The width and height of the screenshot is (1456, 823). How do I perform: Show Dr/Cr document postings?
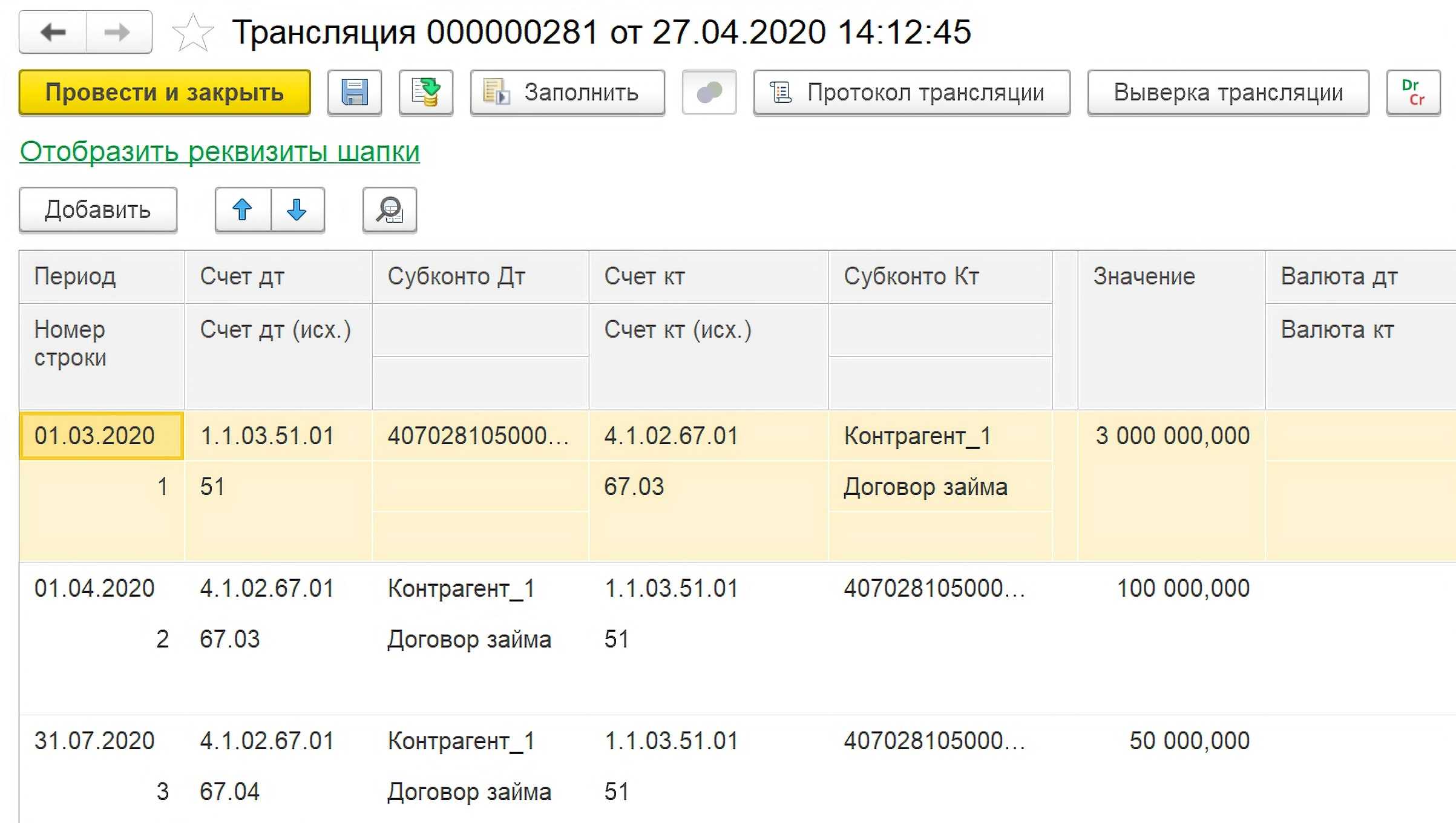click(x=1414, y=93)
